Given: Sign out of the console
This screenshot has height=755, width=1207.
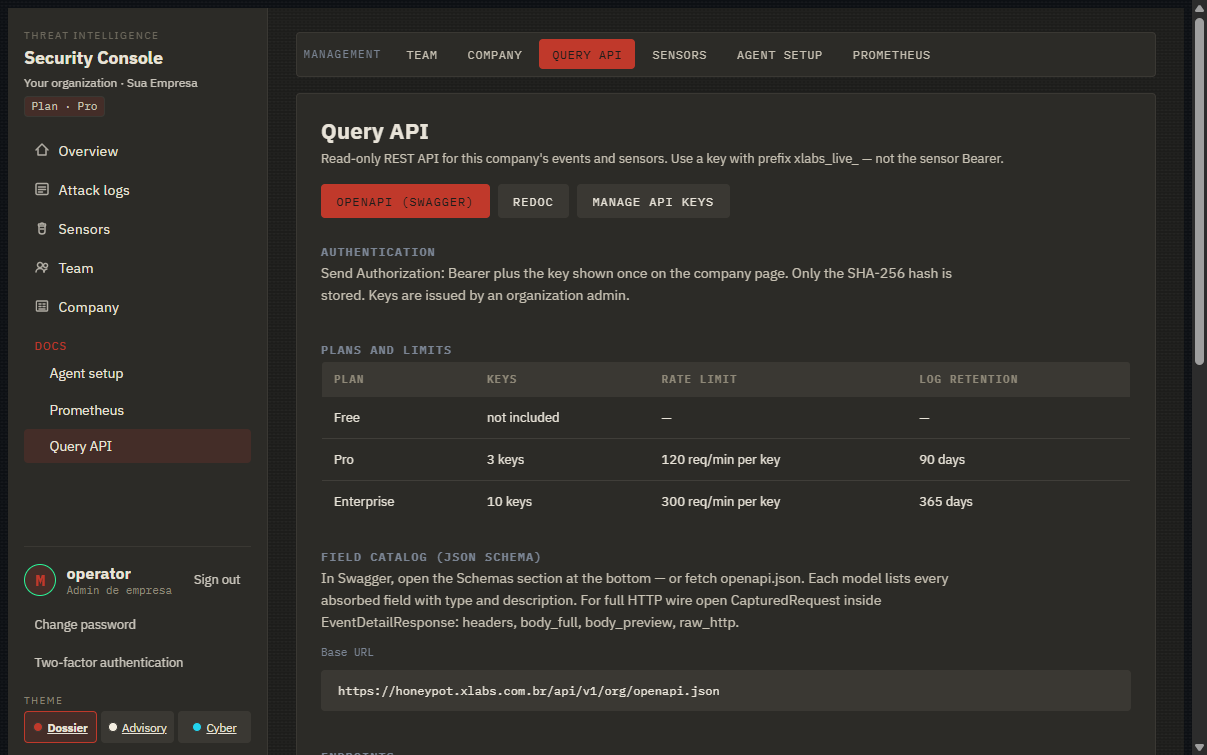Looking at the screenshot, I should pos(217,580).
